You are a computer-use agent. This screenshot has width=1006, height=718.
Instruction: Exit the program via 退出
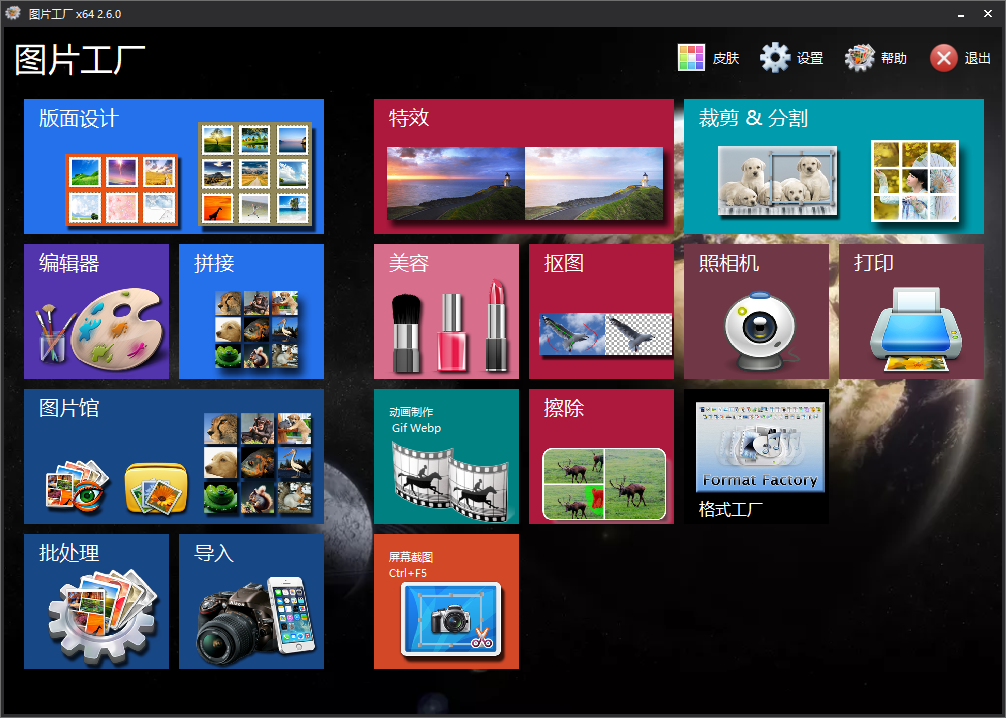click(959, 57)
